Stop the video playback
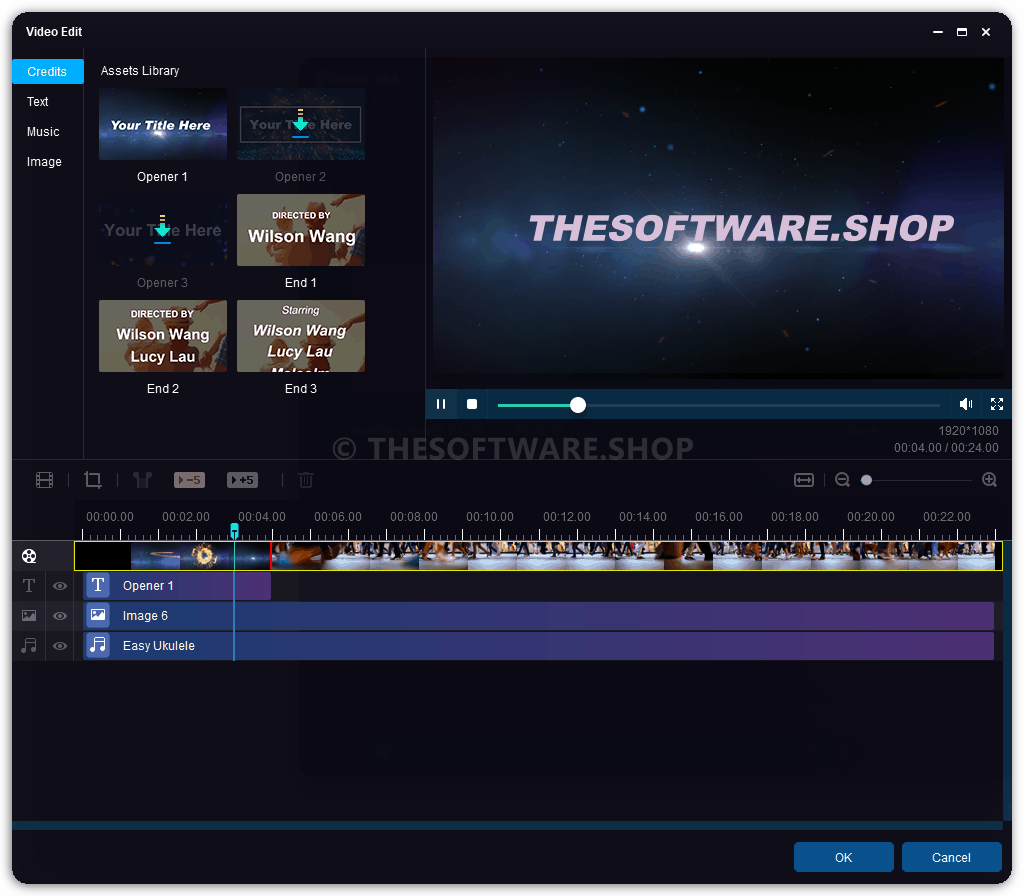 point(472,404)
